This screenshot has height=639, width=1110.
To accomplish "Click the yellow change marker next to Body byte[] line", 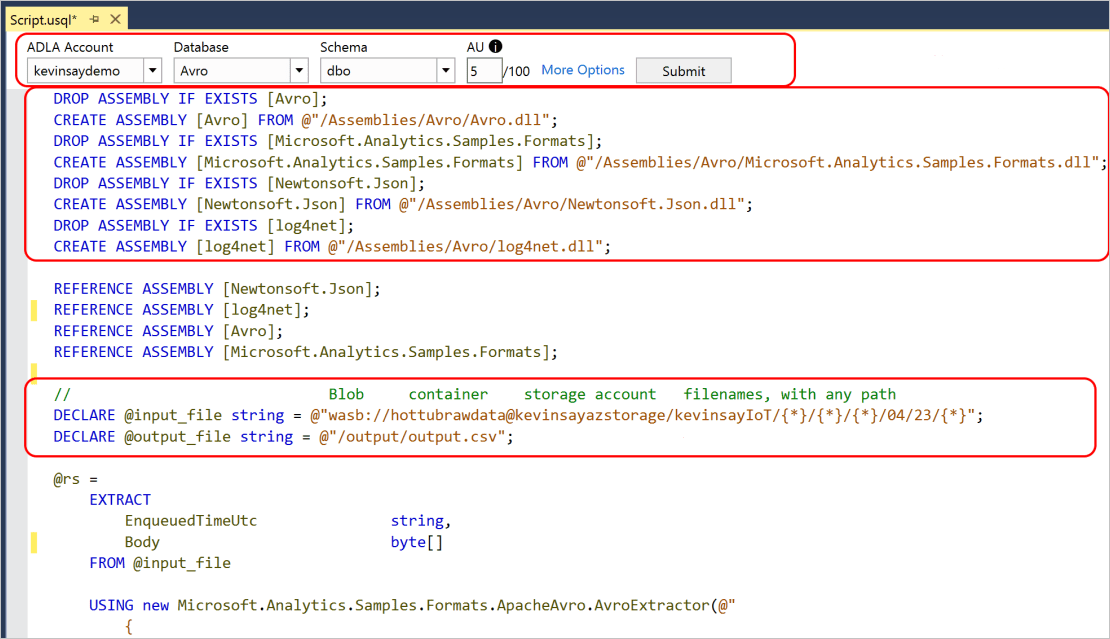I will tap(33, 542).
